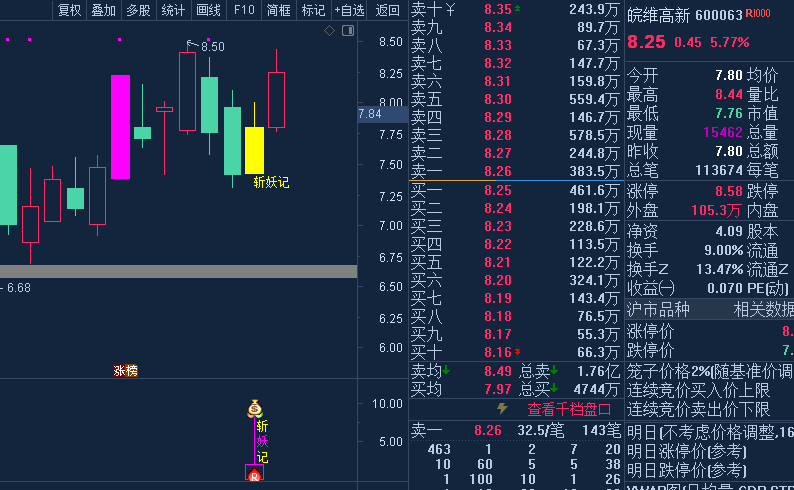The image size is (794, 490).
Task: Open the 统计 option
Action: pyautogui.click(x=173, y=10)
